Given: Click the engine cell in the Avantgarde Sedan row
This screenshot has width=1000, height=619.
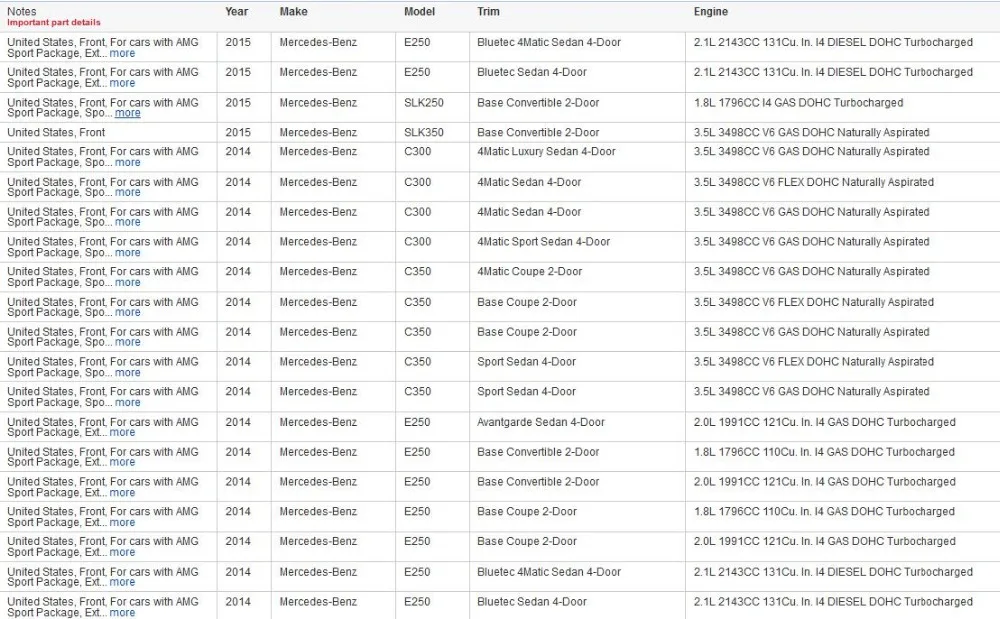Looking at the screenshot, I should pyautogui.click(x=825, y=422).
